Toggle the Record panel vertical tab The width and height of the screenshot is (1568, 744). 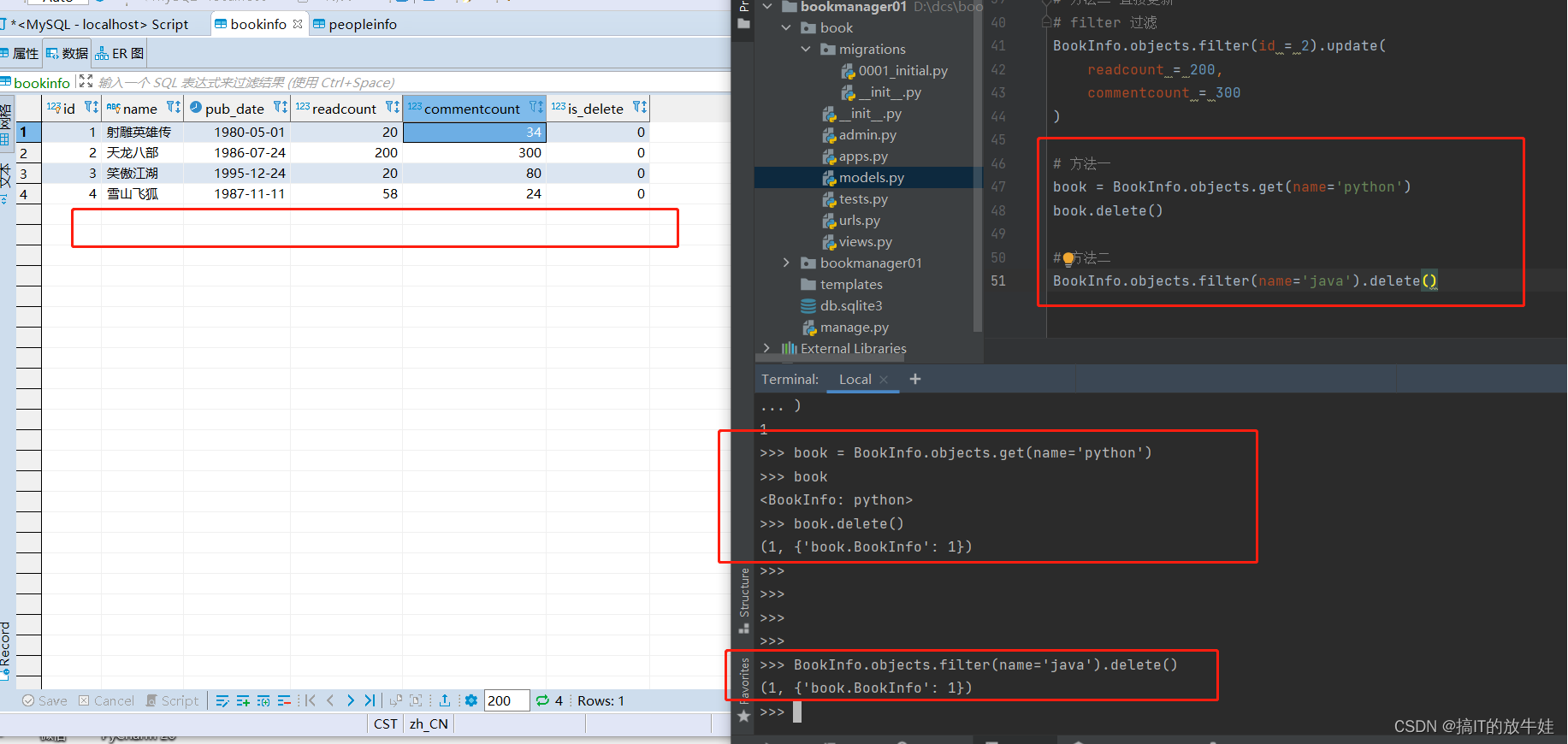click(6, 651)
